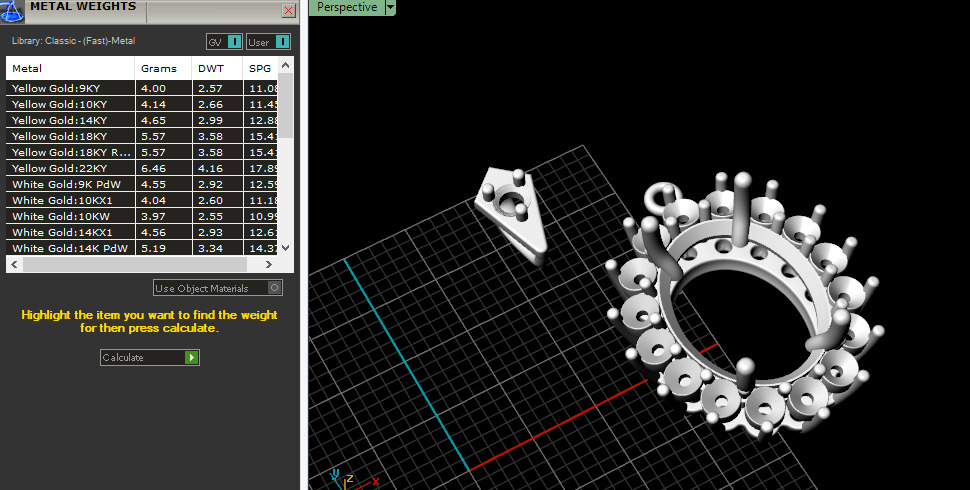Image resolution: width=970 pixels, height=490 pixels.
Task: Click the 5.19 grams value
Action: pyautogui.click(x=153, y=248)
